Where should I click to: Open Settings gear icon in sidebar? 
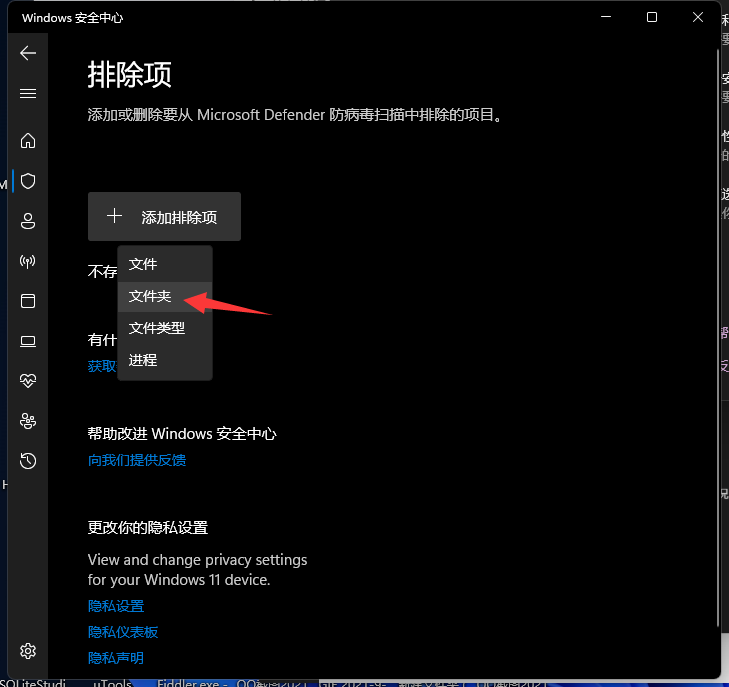pos(28,651)
